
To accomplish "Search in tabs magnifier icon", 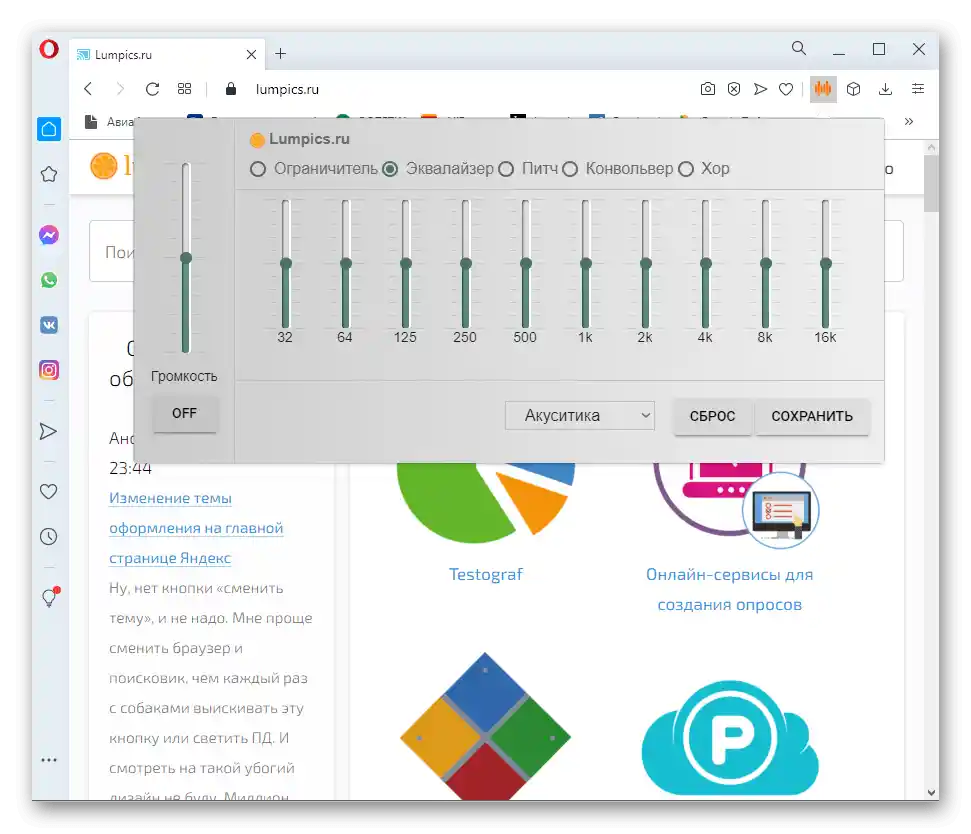I will [799, 48].
